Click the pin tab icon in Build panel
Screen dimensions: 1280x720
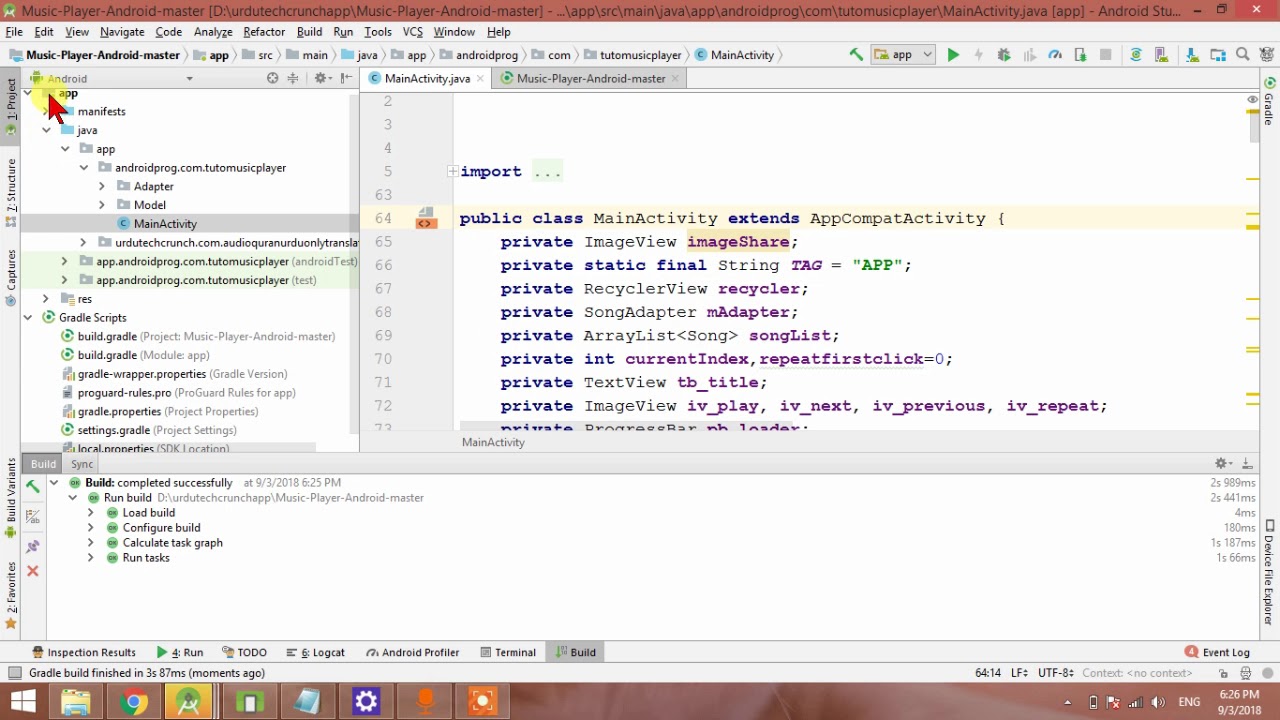(33, 546)
